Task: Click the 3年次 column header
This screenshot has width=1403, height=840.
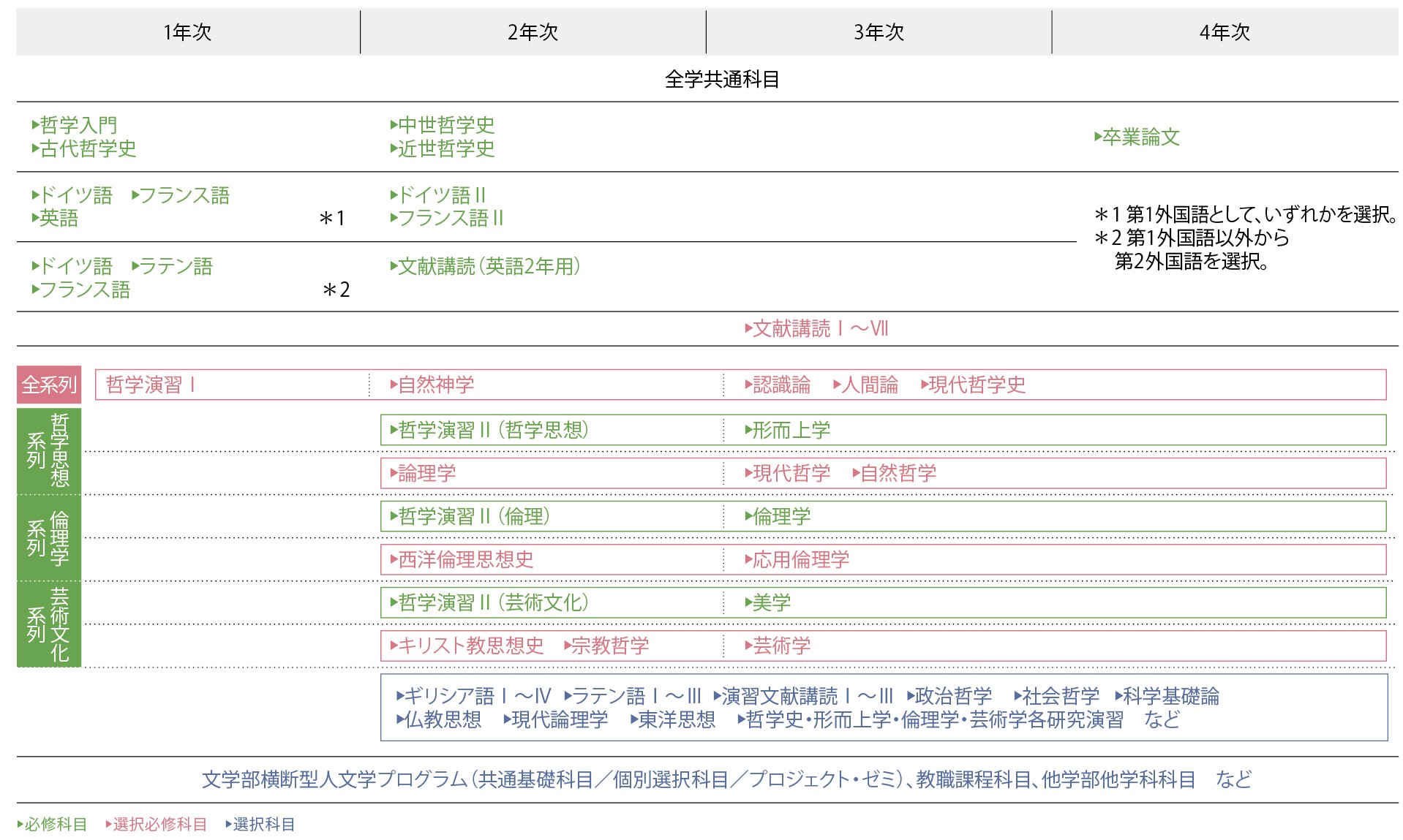Action: click(x=879, y=32)
